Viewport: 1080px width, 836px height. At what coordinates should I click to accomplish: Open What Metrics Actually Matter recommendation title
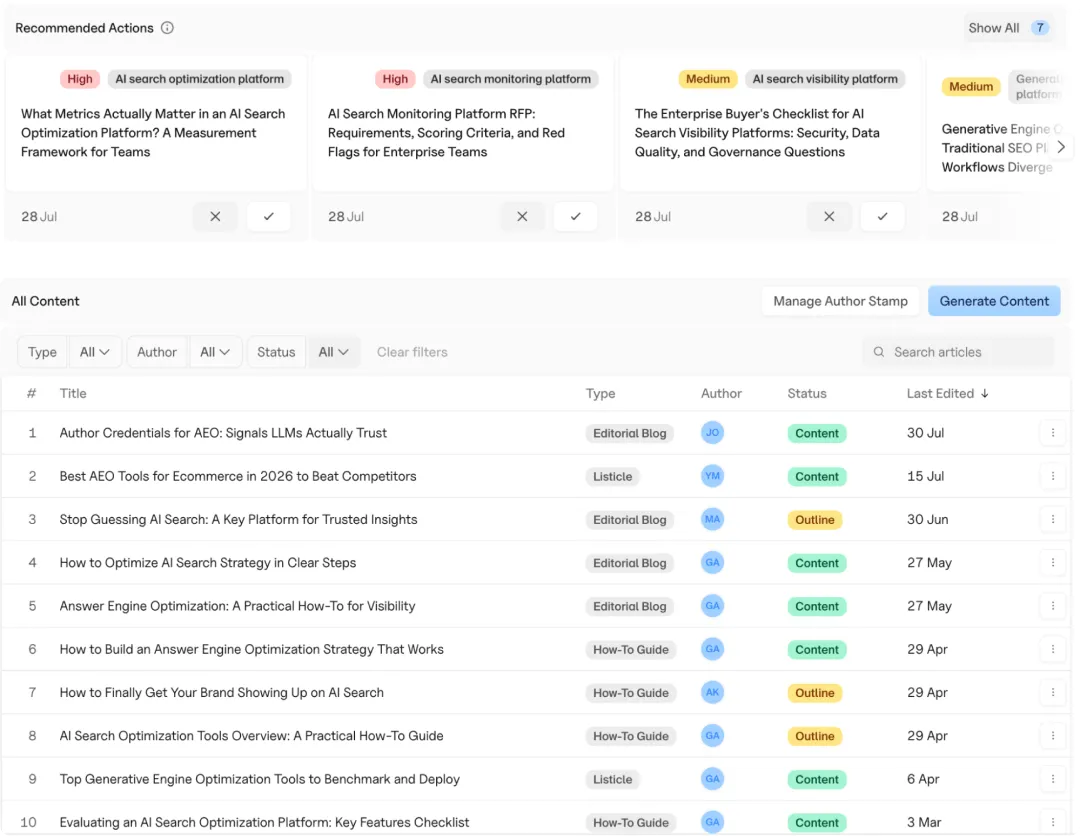(153, 132)
